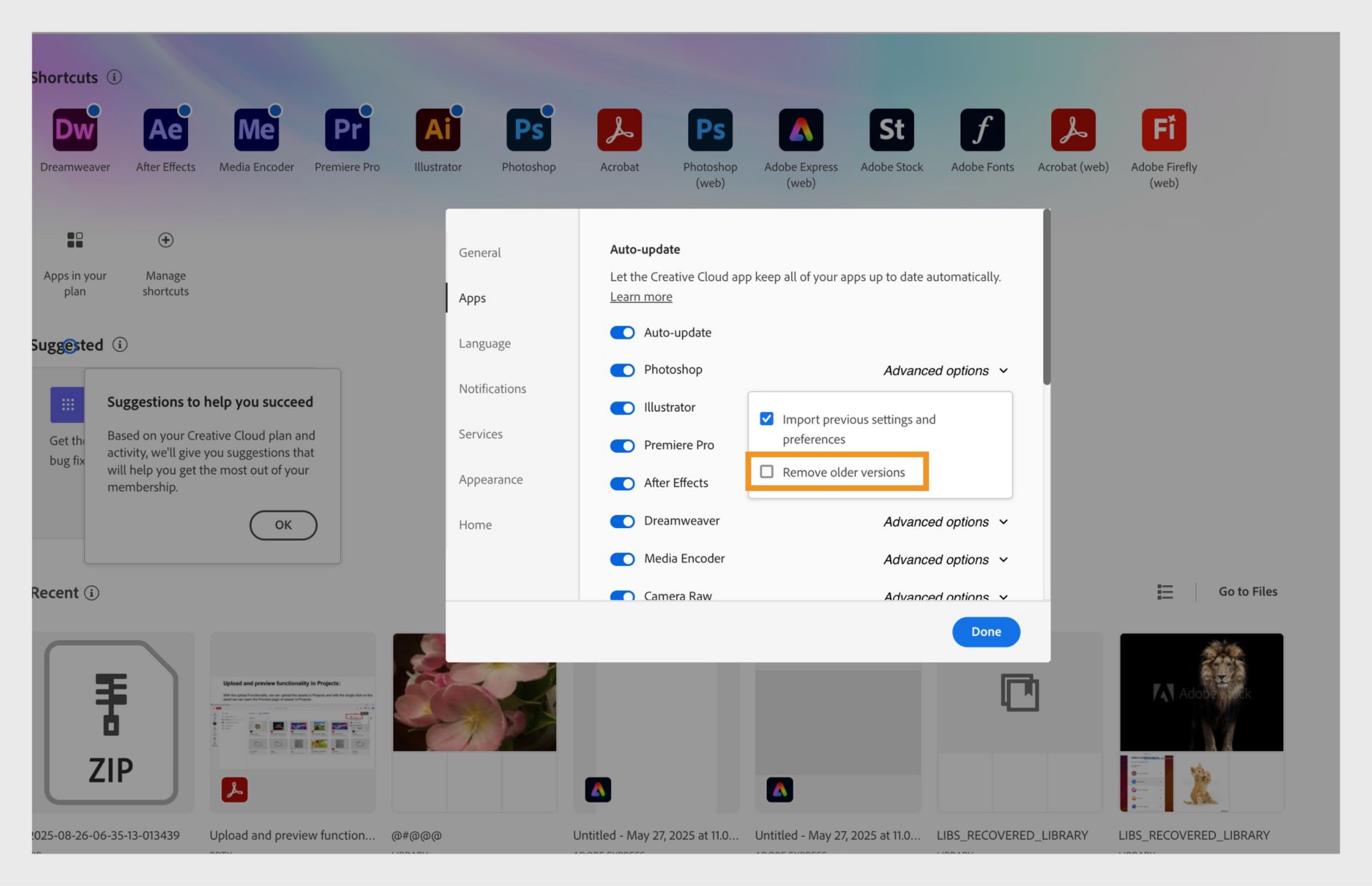This screenshot has height=886, width=1372.
Task: Click the Media Encoder app icon
Action: tap(256, 130)
